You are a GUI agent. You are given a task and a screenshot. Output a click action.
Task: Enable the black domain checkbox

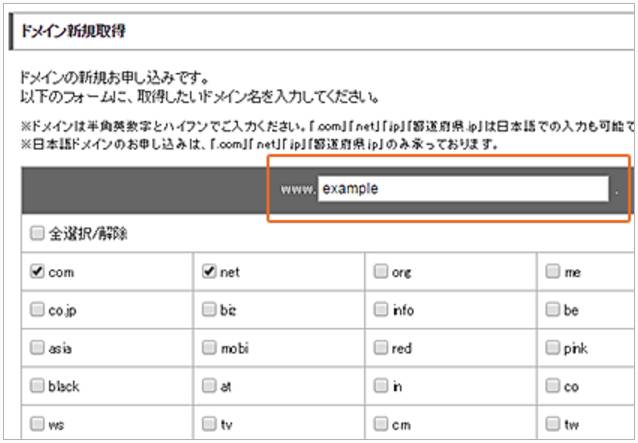(37, 386)
